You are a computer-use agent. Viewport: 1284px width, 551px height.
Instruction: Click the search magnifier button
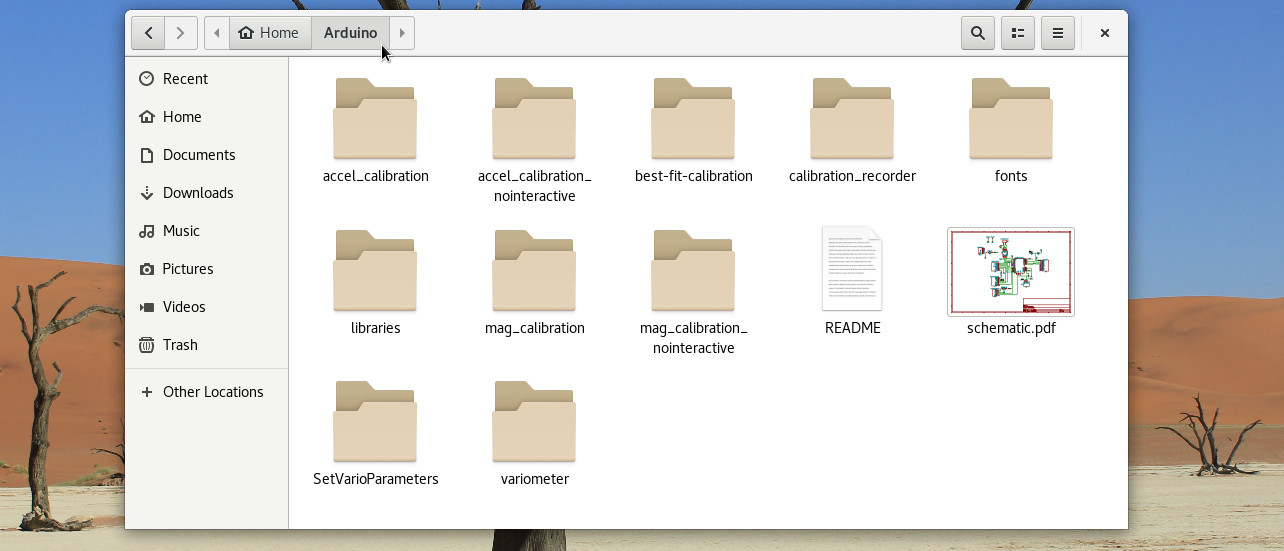[977, 33]
